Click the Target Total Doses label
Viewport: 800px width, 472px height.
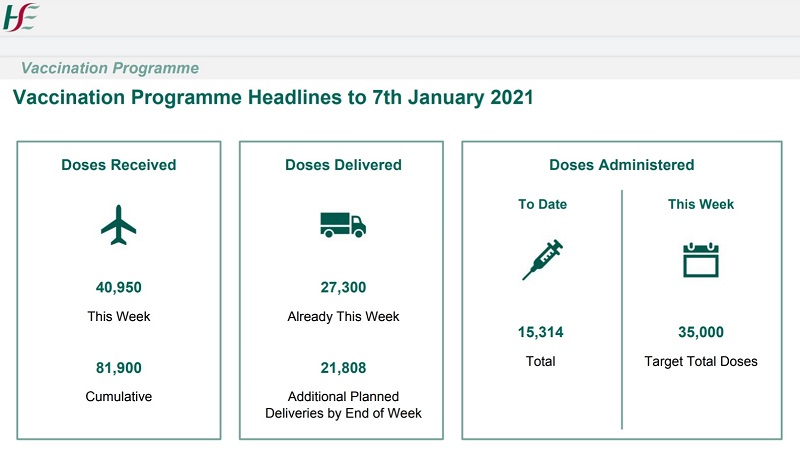click(x=700, y=361)
